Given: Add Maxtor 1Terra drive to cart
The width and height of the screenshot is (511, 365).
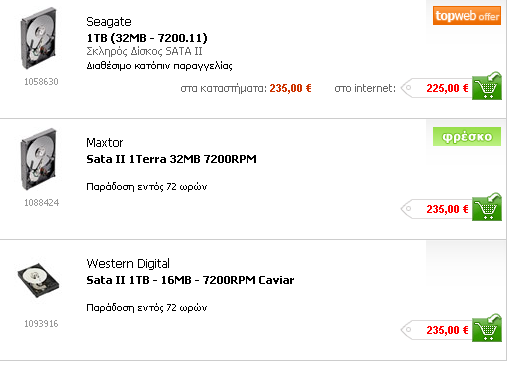Looking at the screenshot, I should 487,207.
